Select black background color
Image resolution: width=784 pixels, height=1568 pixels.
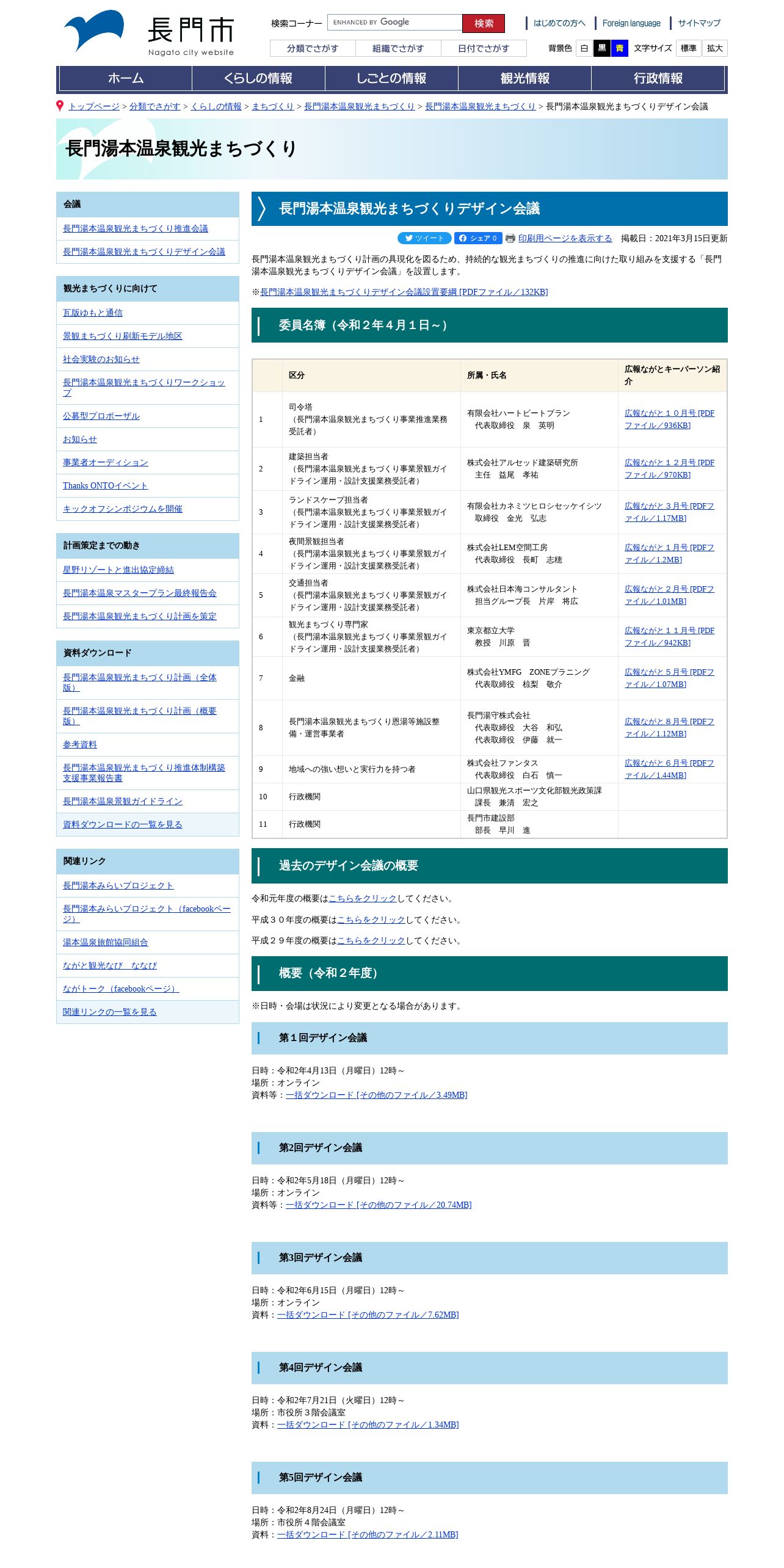[x=602, y=48]
